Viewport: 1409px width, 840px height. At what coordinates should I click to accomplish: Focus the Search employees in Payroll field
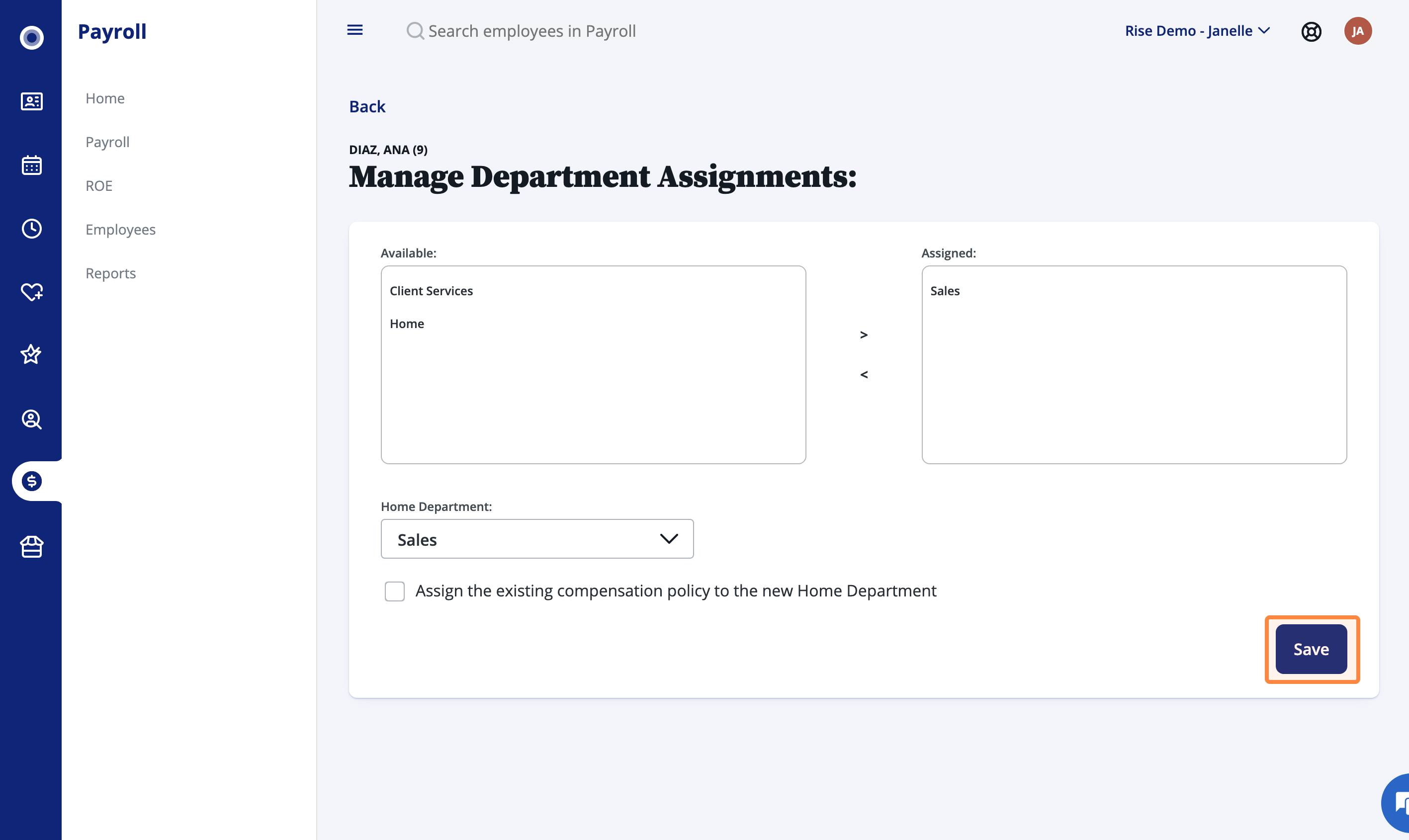click(532, 30)
